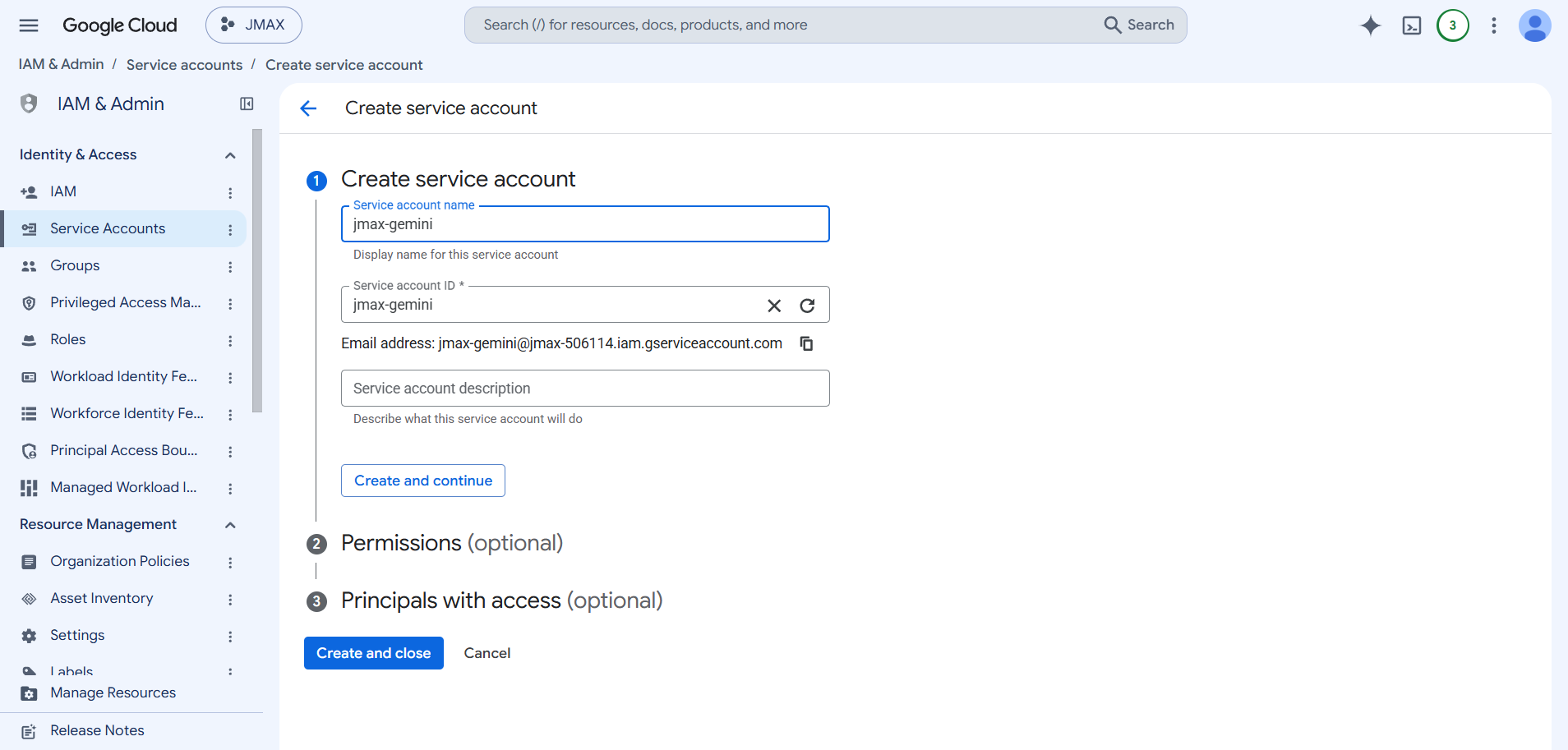Open the JMAX project selector
Viewport: 1568px width, 750px height.
[x=254, y=25]
